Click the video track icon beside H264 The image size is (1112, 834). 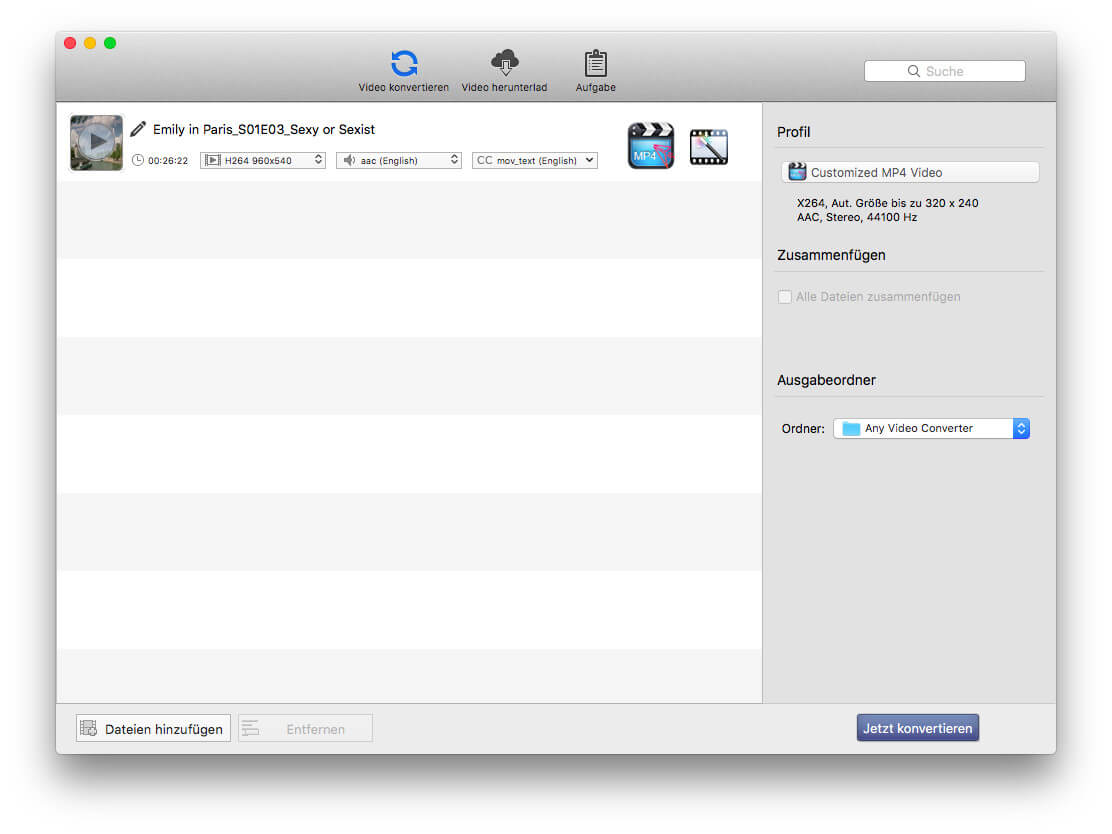click(x=212, y=160)
